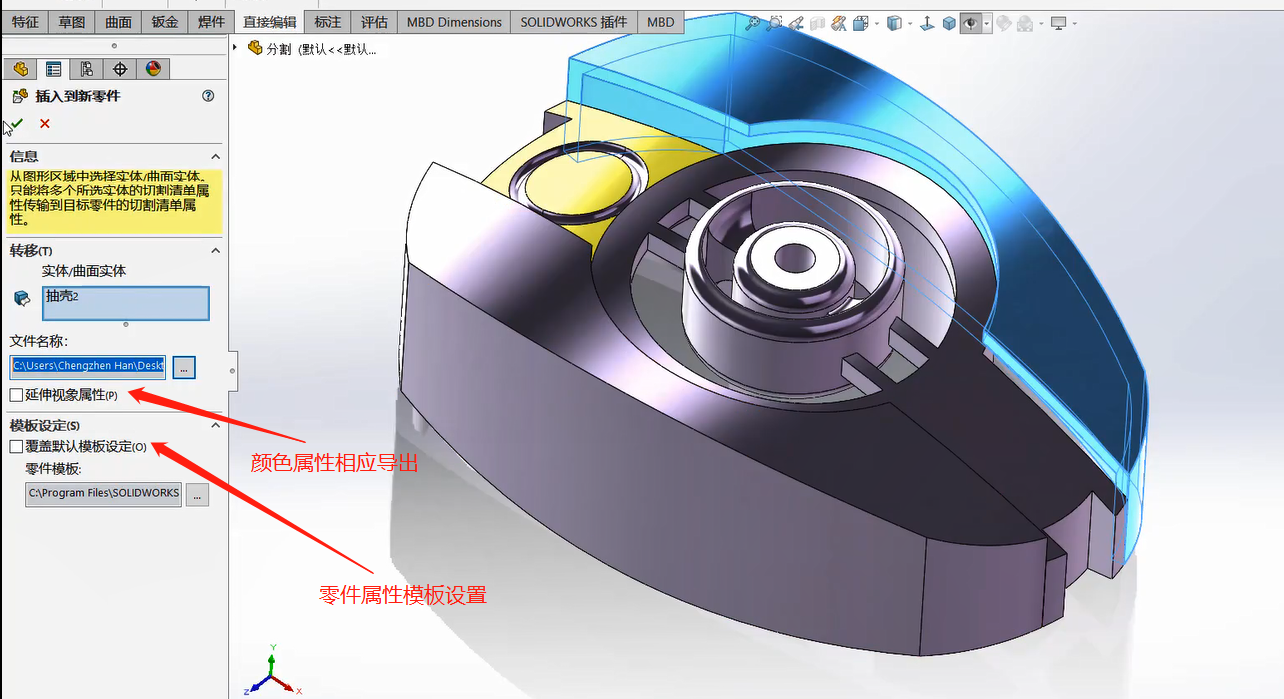Open the SOLIDWORKS 插件 tab
Image resolution: width=1284 pixels, height=699 pixels.
point(574,22)
